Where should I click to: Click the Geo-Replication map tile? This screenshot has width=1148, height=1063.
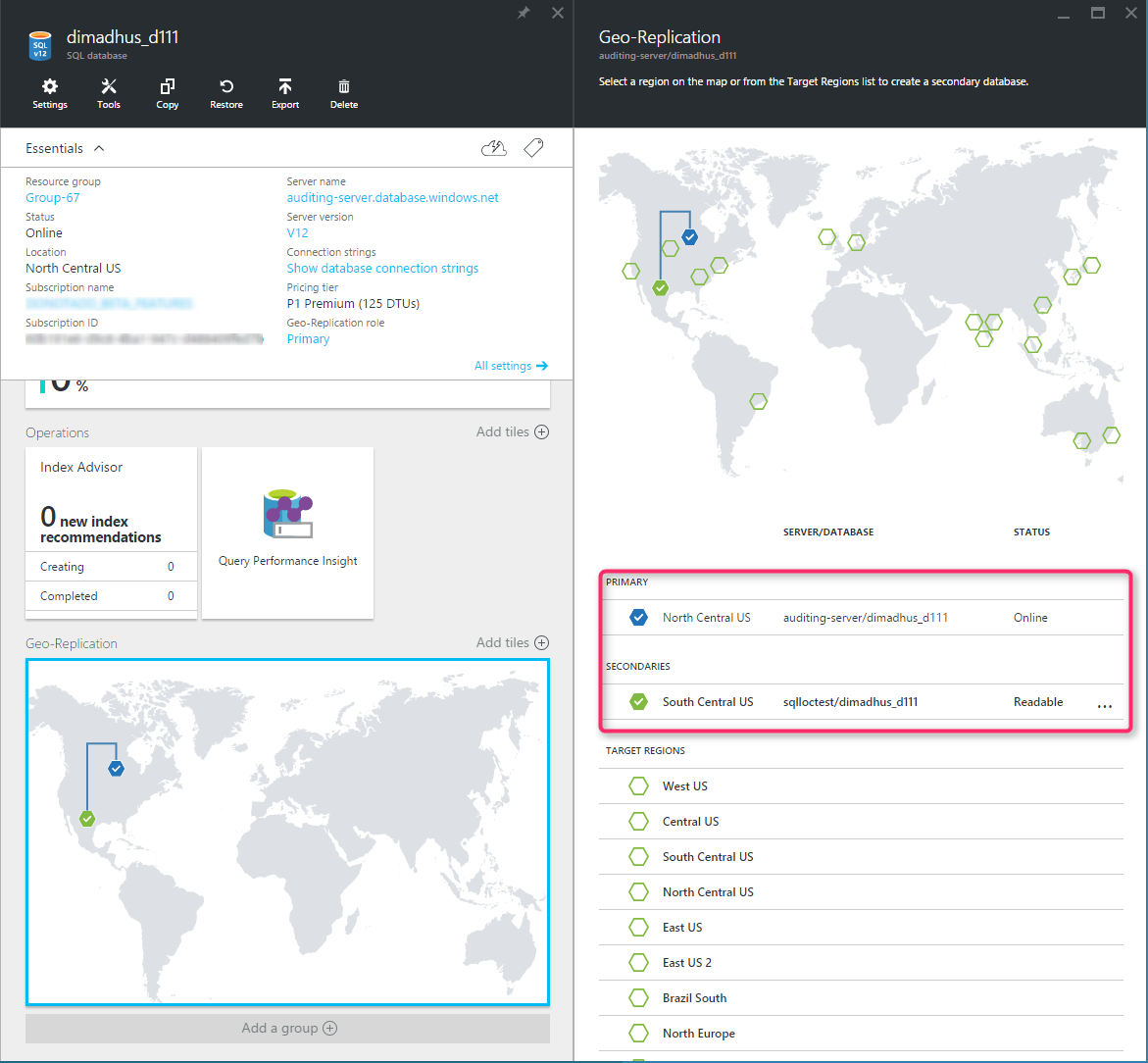point(287,832)
